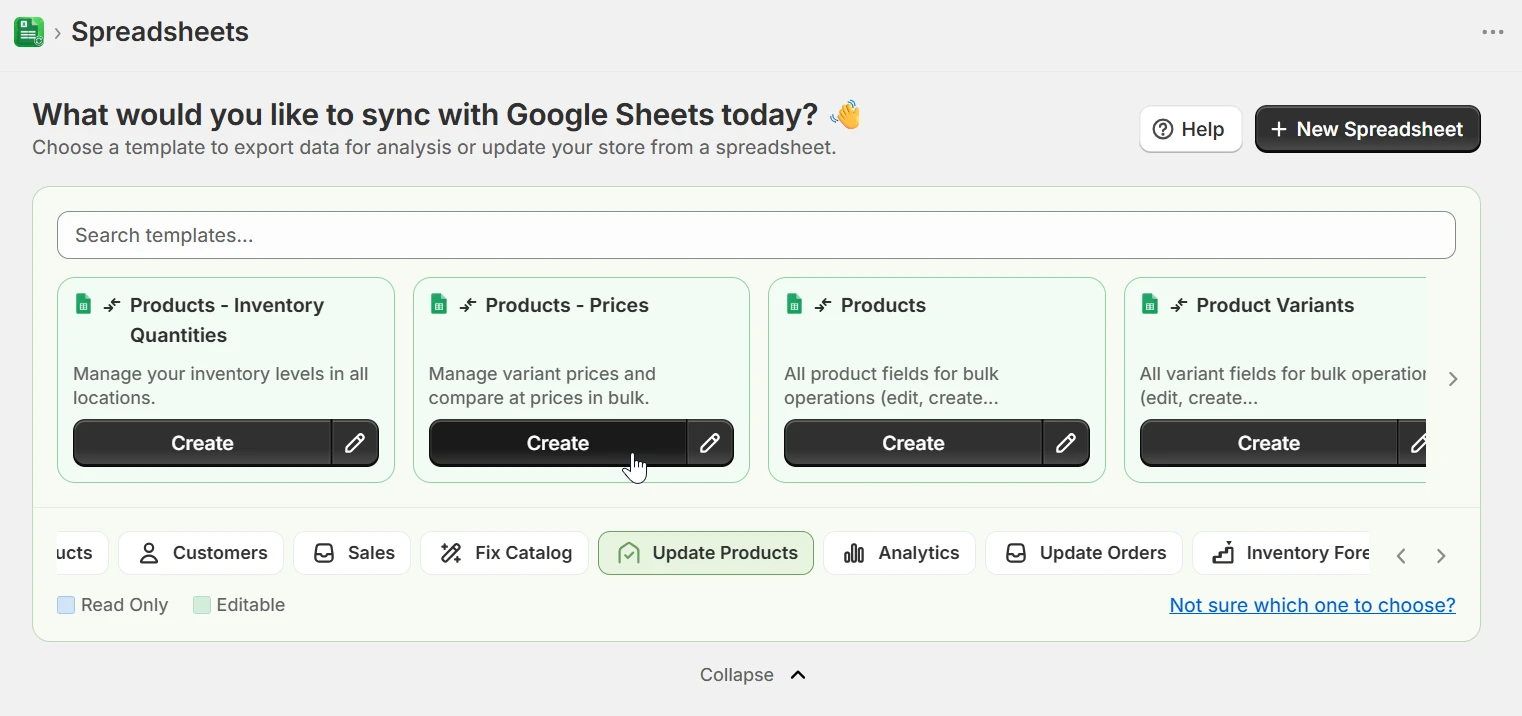Screen dimensions: 1522x716
Task: Click the blue Read Only legend swatch
Action: 66,605
